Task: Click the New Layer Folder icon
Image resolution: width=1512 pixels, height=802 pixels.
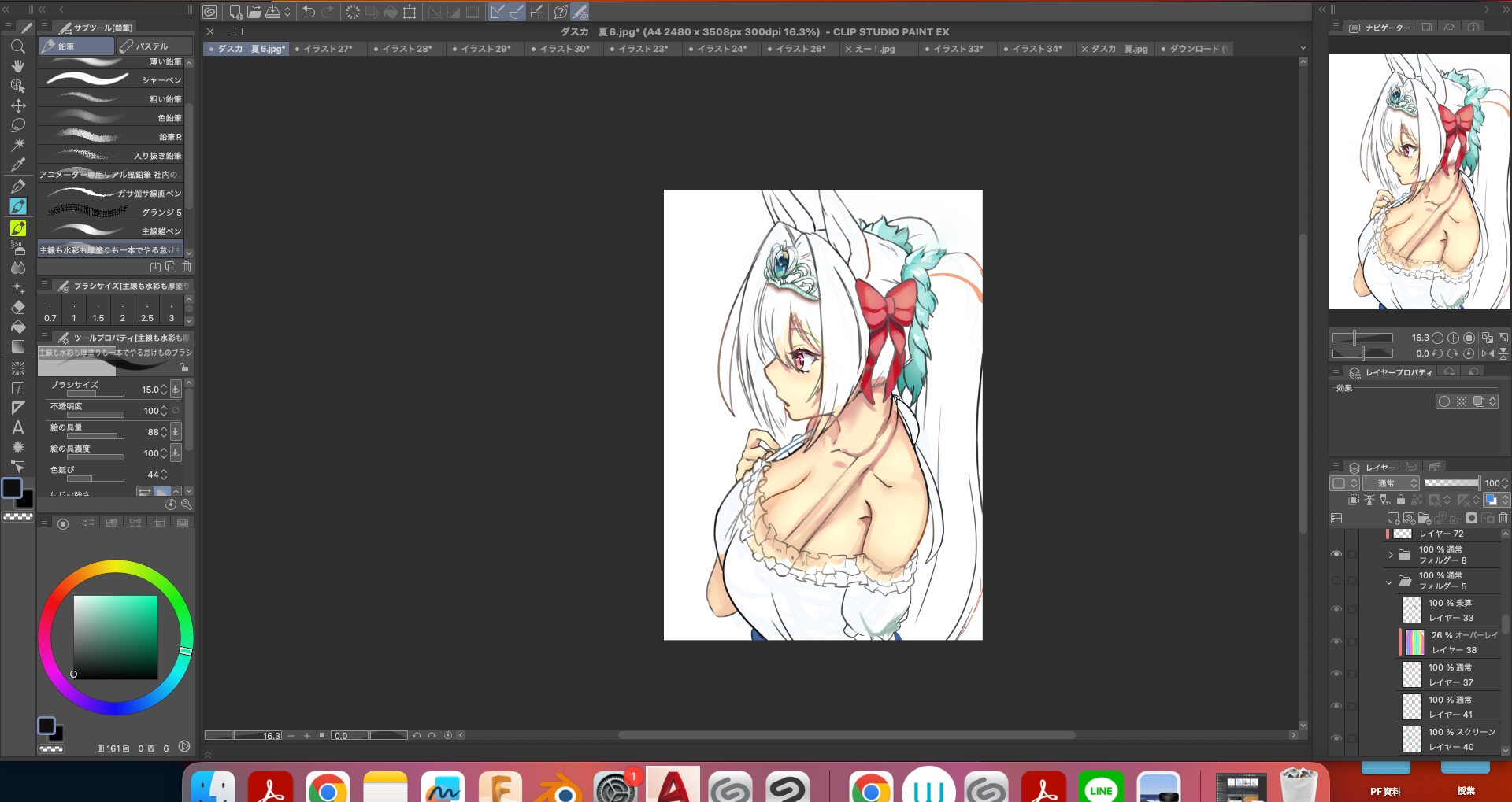Action: pos(1425,519)
